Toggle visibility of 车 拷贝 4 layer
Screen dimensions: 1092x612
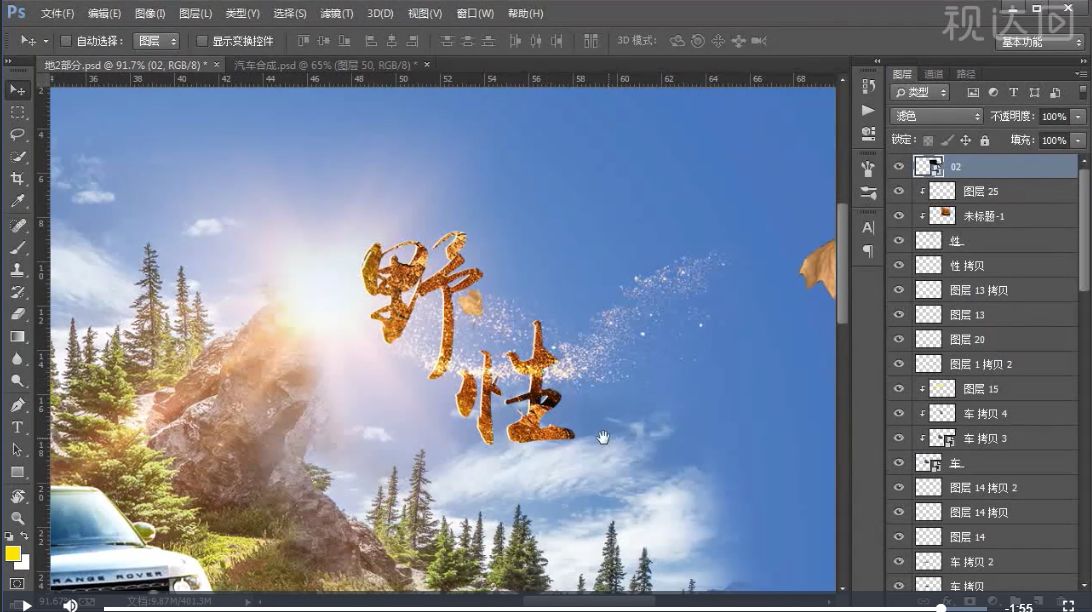click(x=898, y=414)
